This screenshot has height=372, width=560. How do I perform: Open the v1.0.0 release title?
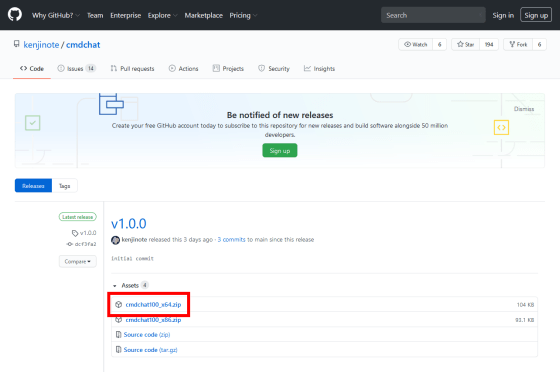point(129,224)
